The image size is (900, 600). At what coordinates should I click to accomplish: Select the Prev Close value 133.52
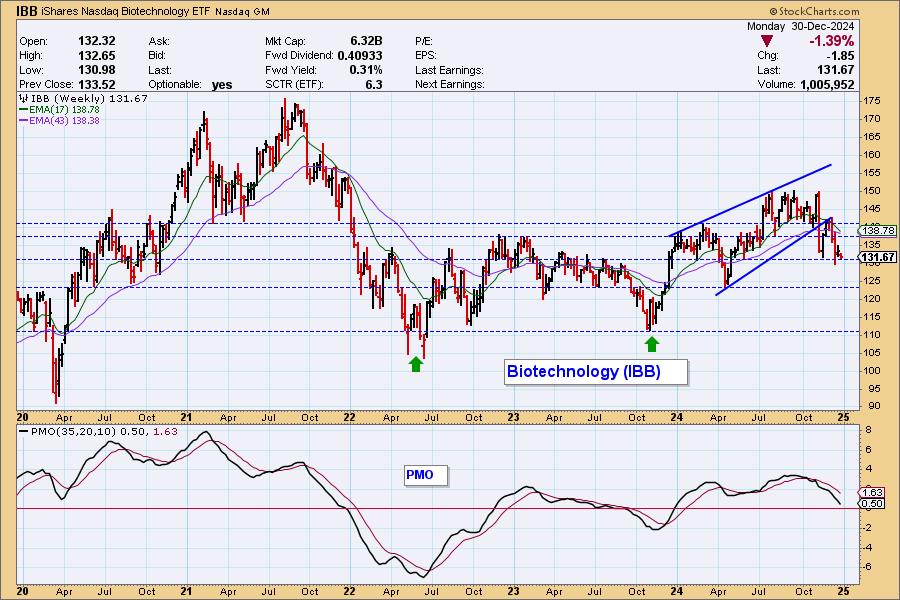point(96,84)
